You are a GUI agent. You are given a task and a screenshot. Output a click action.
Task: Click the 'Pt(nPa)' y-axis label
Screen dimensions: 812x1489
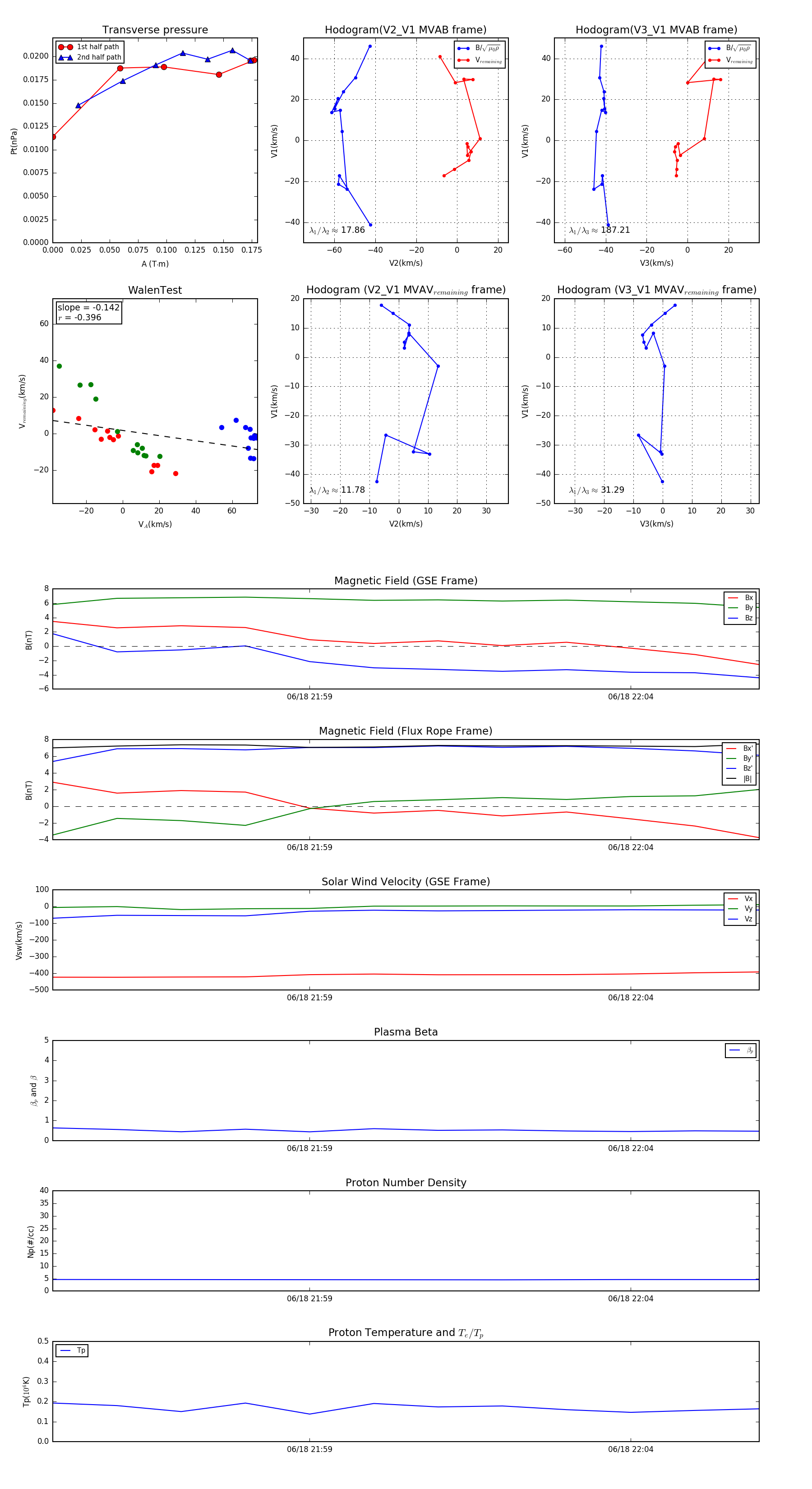pos(14,141)
